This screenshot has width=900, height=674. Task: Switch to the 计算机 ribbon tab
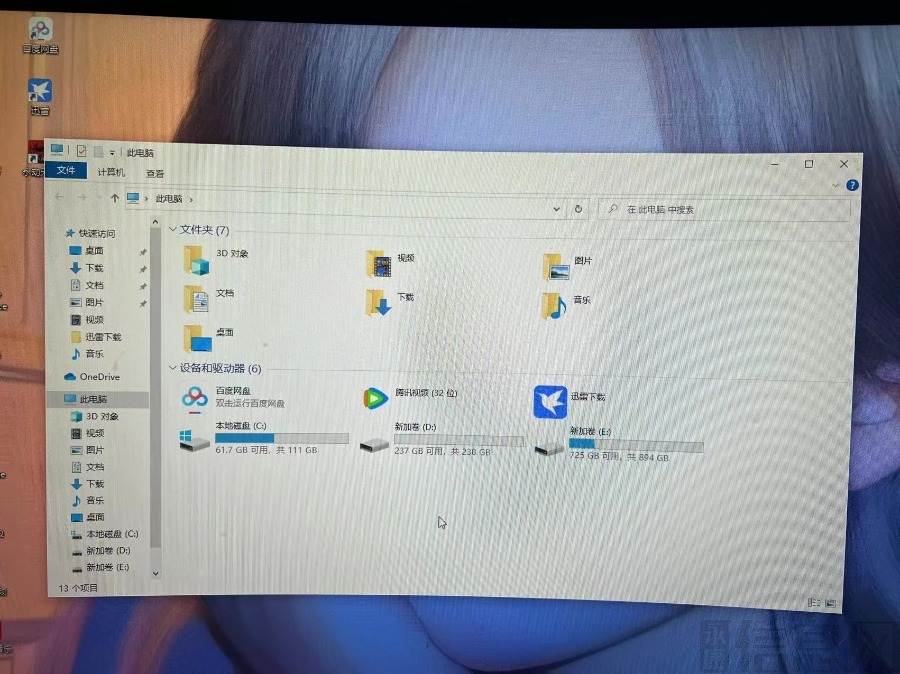click(x=111, y=172)
